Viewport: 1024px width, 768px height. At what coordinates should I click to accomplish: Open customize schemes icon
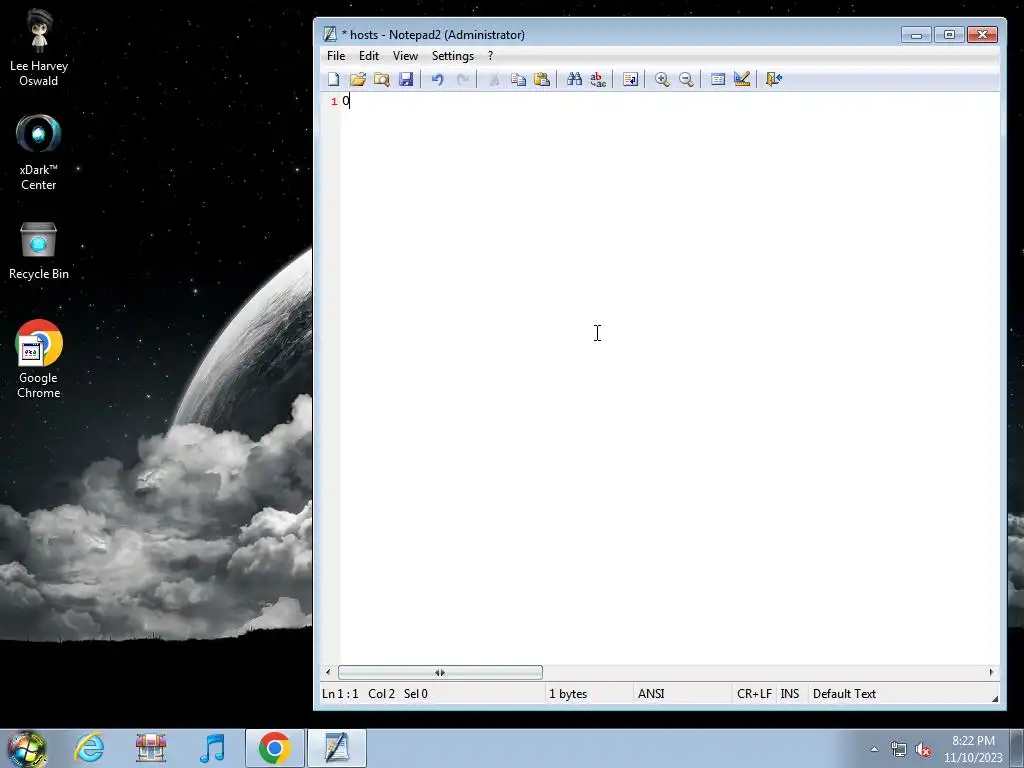(742, 80)
